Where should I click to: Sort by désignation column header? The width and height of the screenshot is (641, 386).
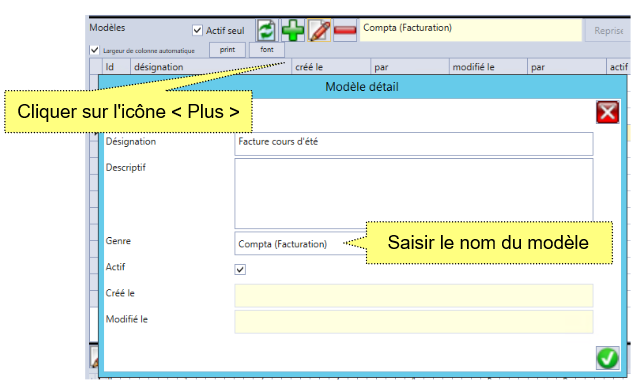point(211,67)
